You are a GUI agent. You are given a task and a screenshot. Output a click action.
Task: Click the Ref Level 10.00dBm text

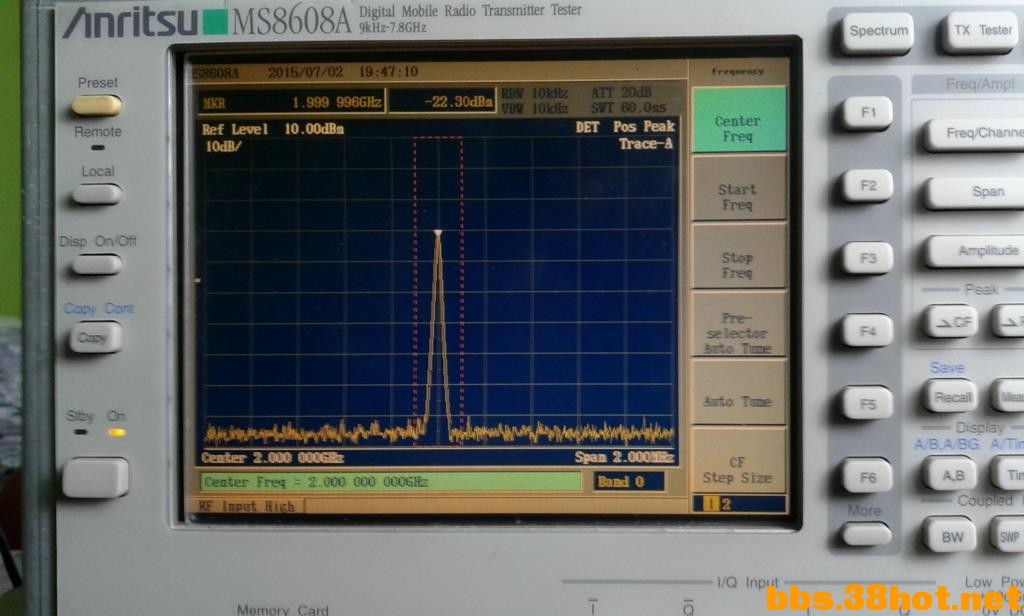click(x=273, y=129)
